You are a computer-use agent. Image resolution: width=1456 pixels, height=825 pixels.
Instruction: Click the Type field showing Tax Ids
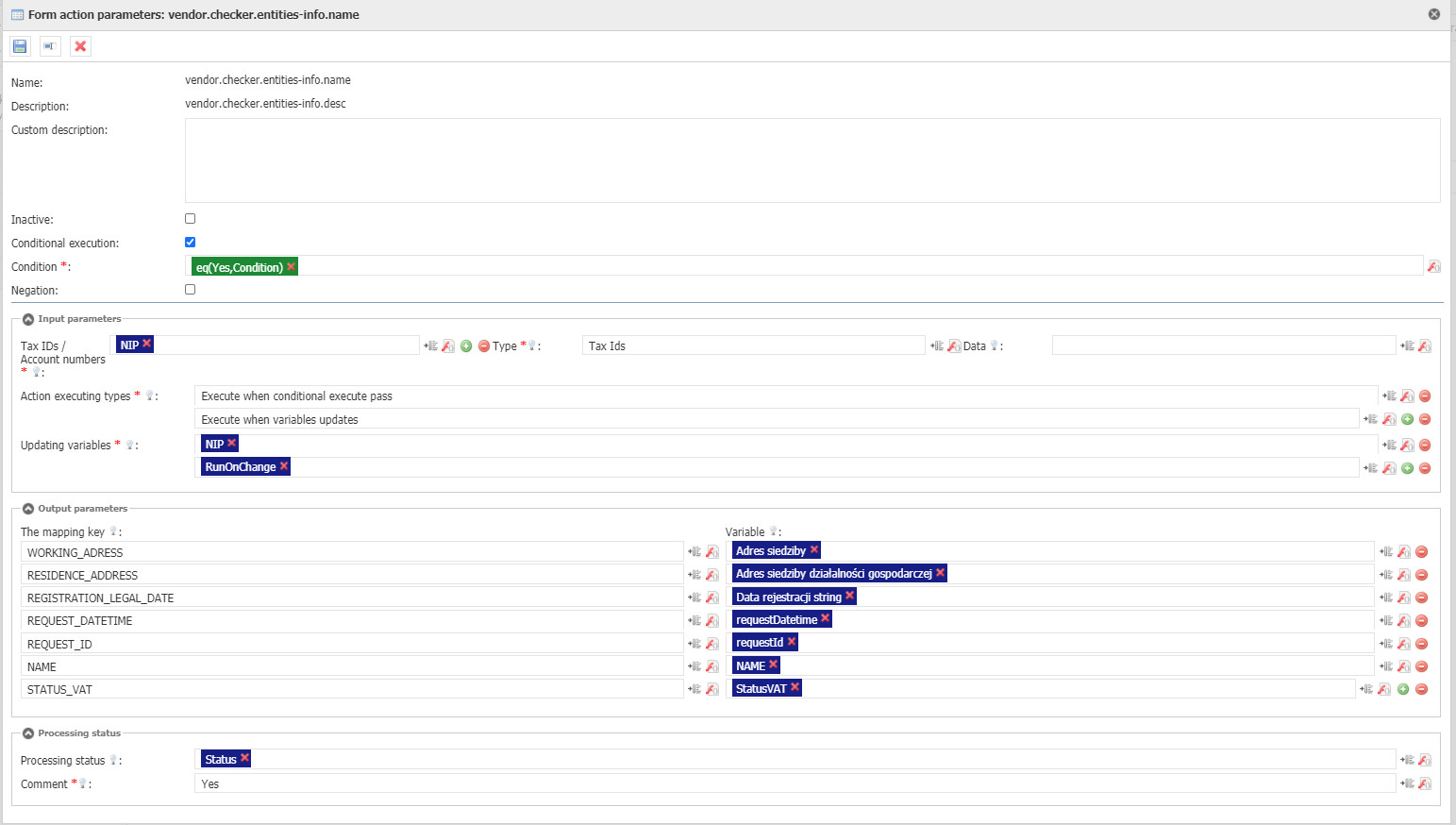752,346
